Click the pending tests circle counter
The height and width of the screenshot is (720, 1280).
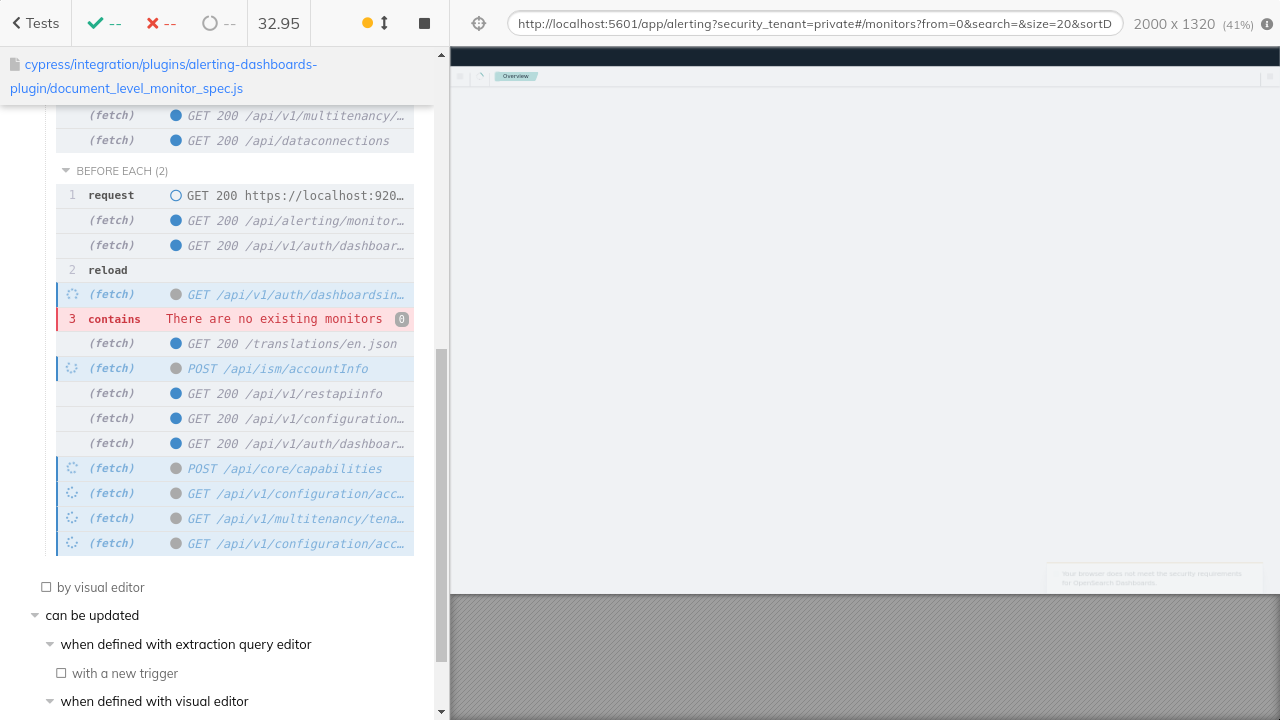tap(219, 23)
